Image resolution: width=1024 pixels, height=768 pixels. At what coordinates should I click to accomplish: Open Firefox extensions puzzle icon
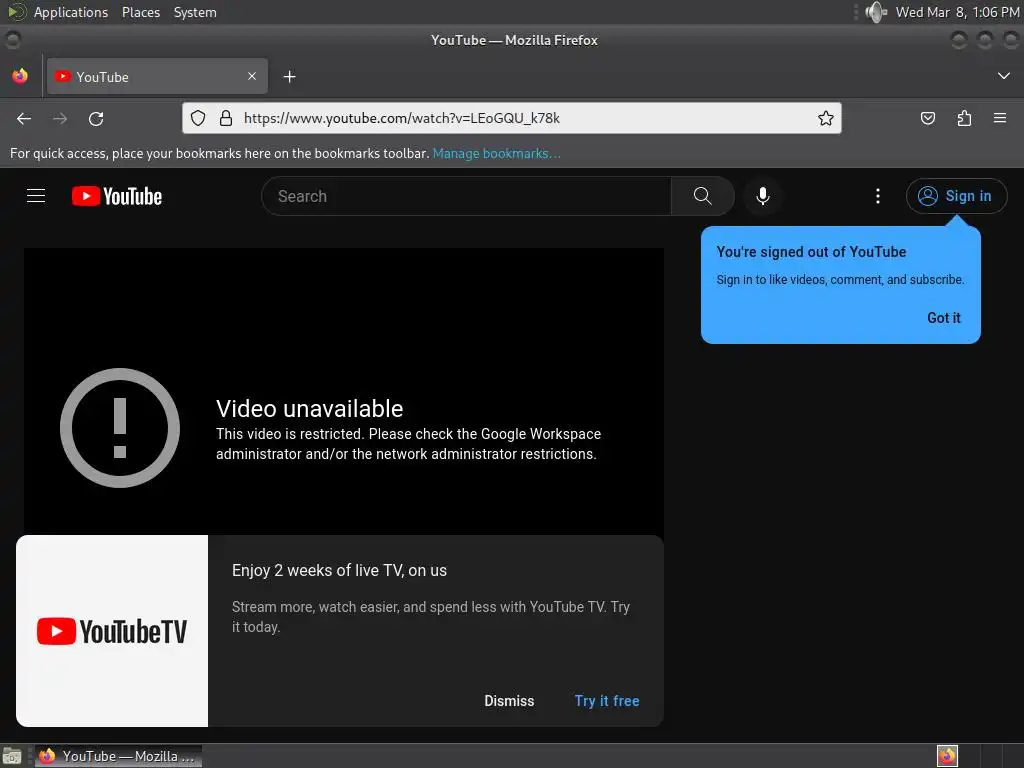click(964, 118)
